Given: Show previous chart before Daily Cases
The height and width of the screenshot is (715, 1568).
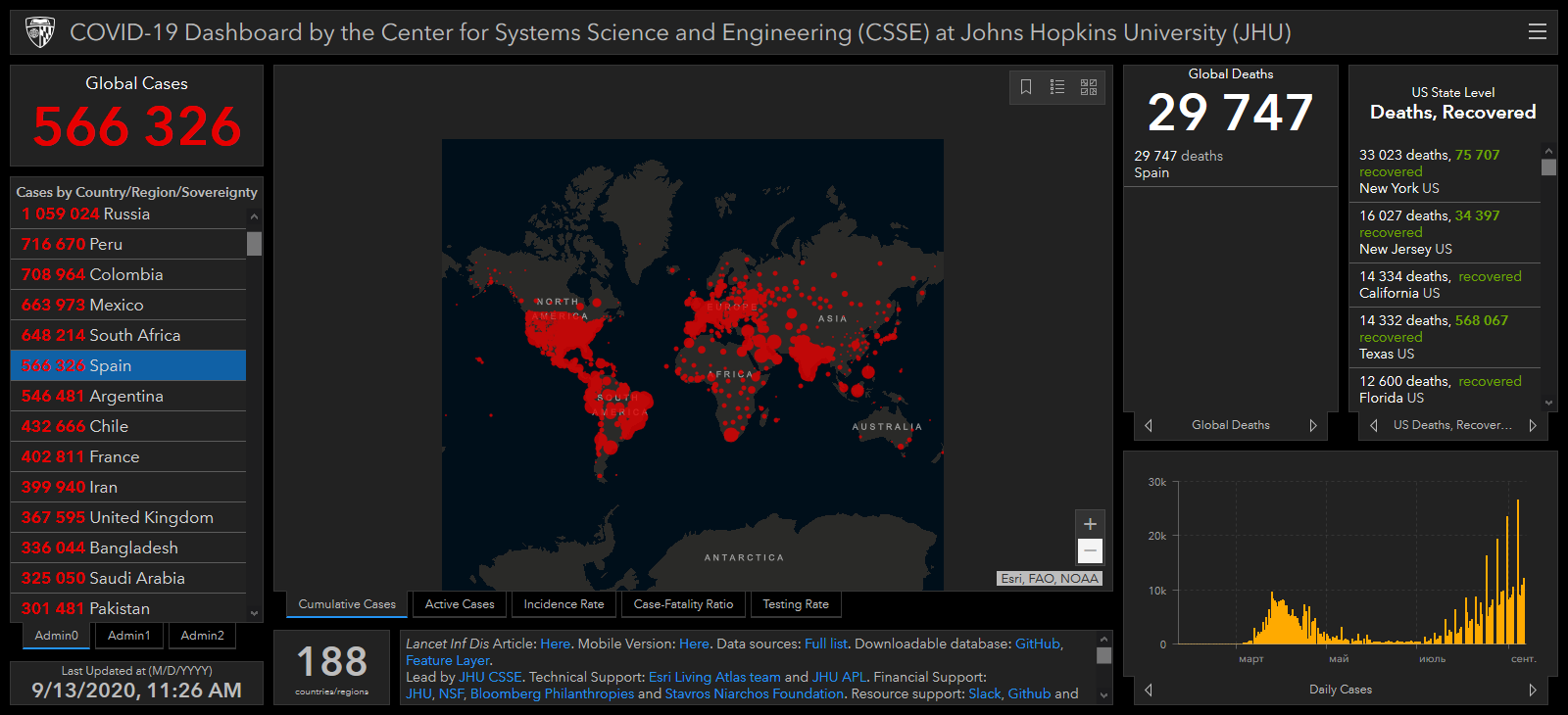Looking at the screenshot, I should [1149, 690].
